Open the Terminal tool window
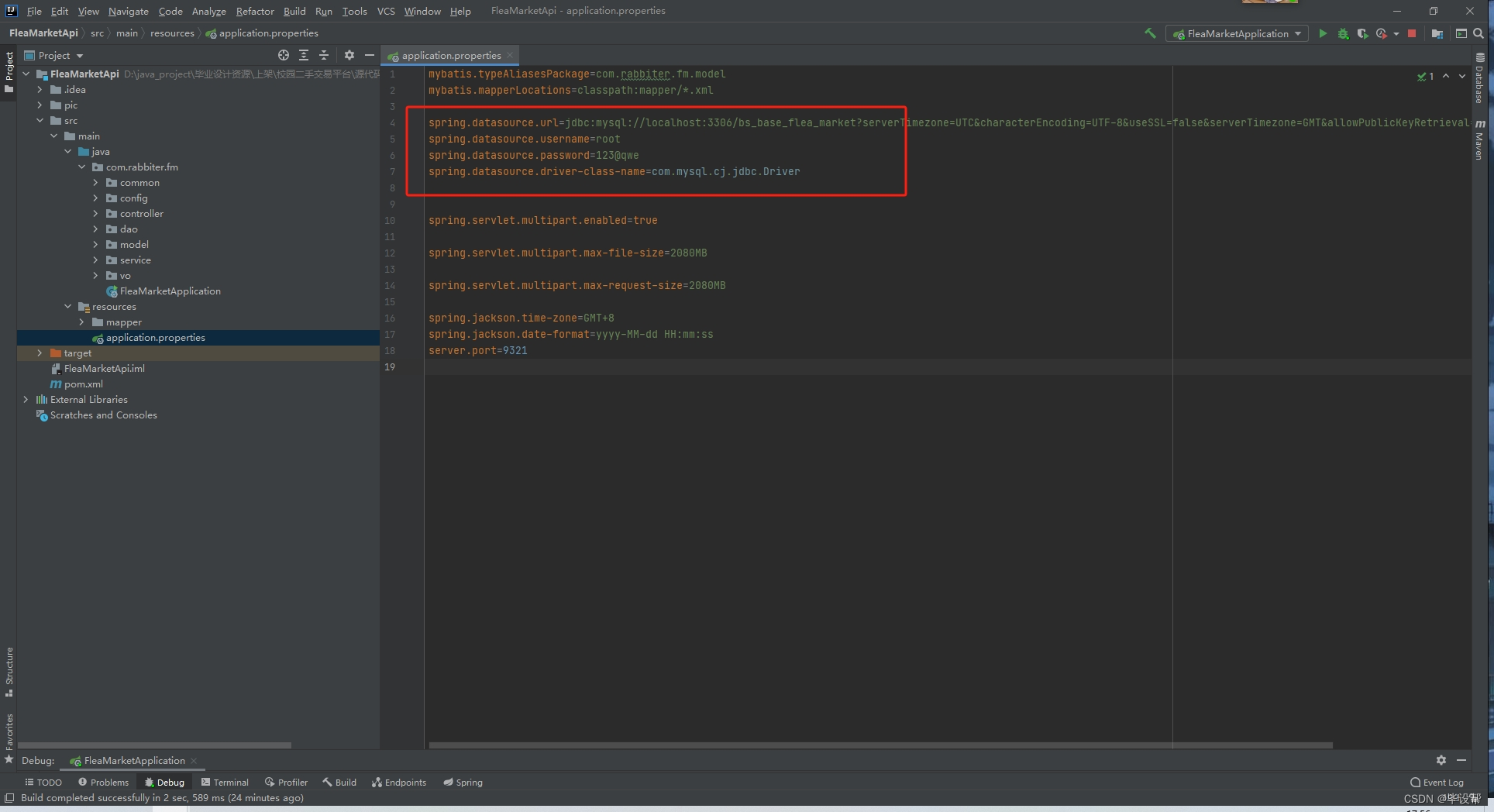The height and width of the screenshot is (812, 1494). click(225, 783)
